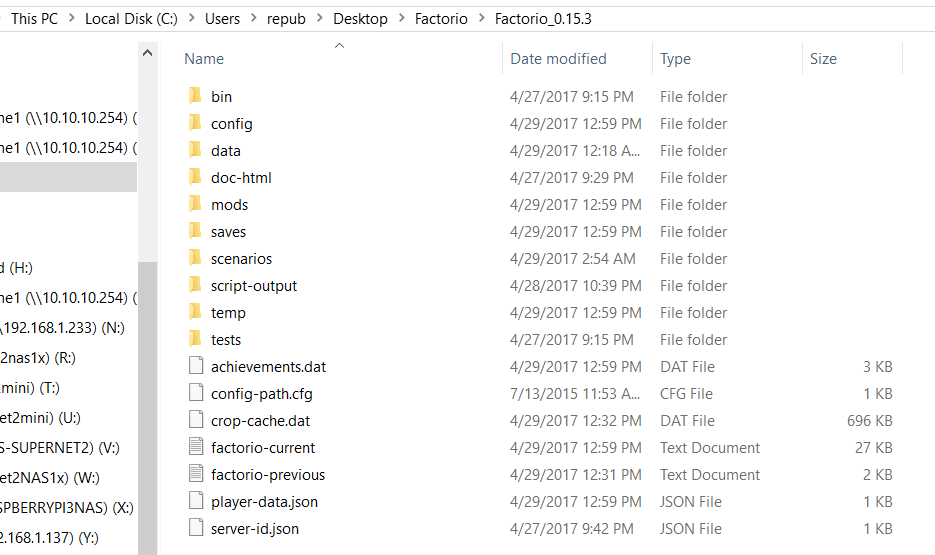Select the player-data.json file icon
Viewport: 935px width, 555px height.
click(196, 501)
